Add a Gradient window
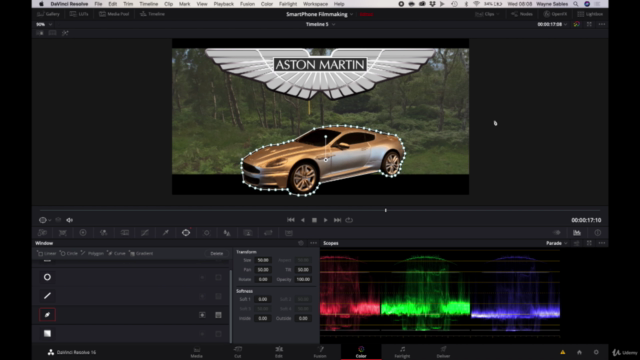 coord(141,253)
